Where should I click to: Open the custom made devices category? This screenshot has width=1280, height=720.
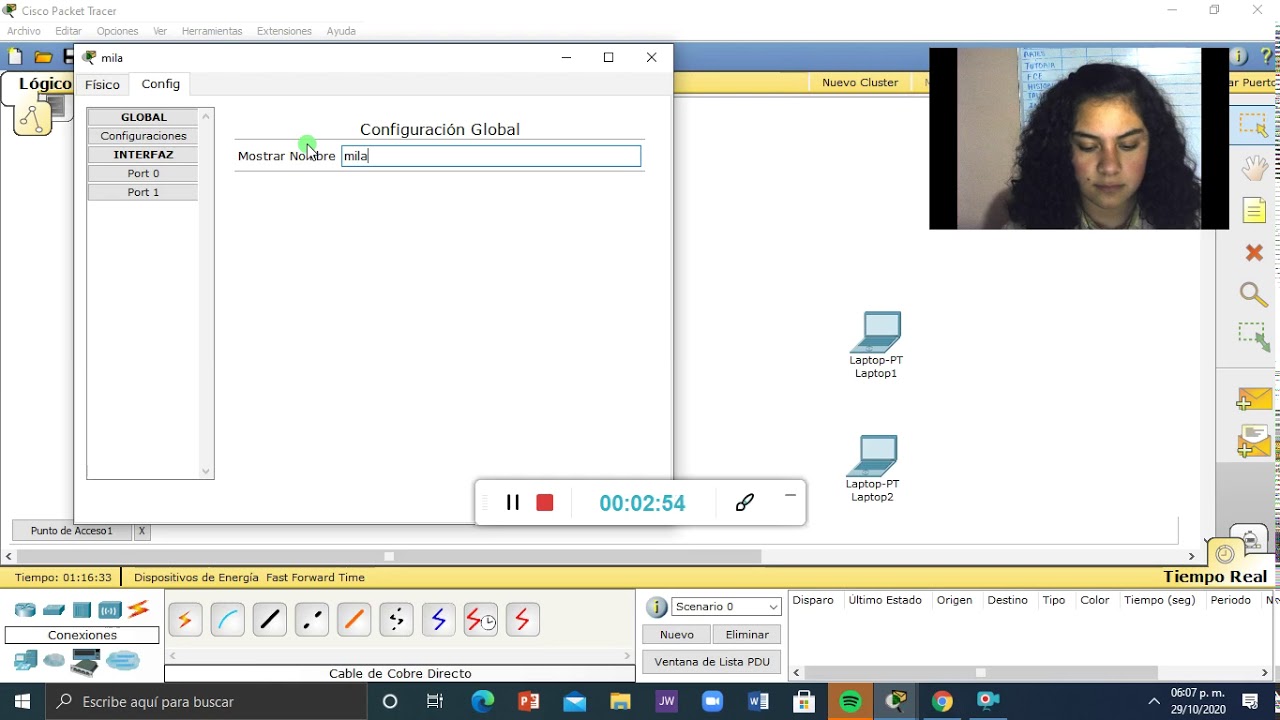tap(85, 663)
